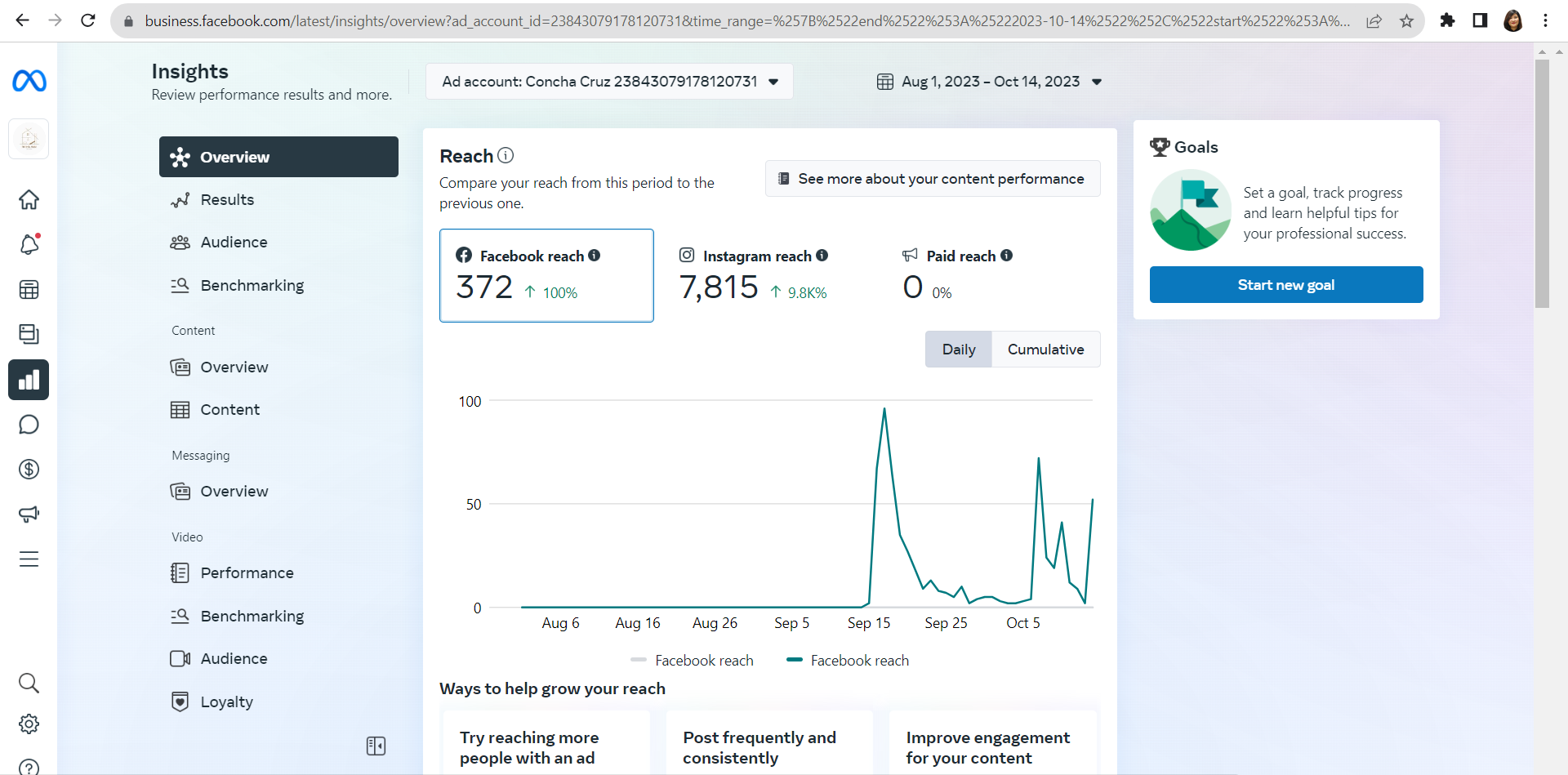Screen dimensions: 1568x775
Task: Switch chart to Daily view
Action: [x=959, y=350]
